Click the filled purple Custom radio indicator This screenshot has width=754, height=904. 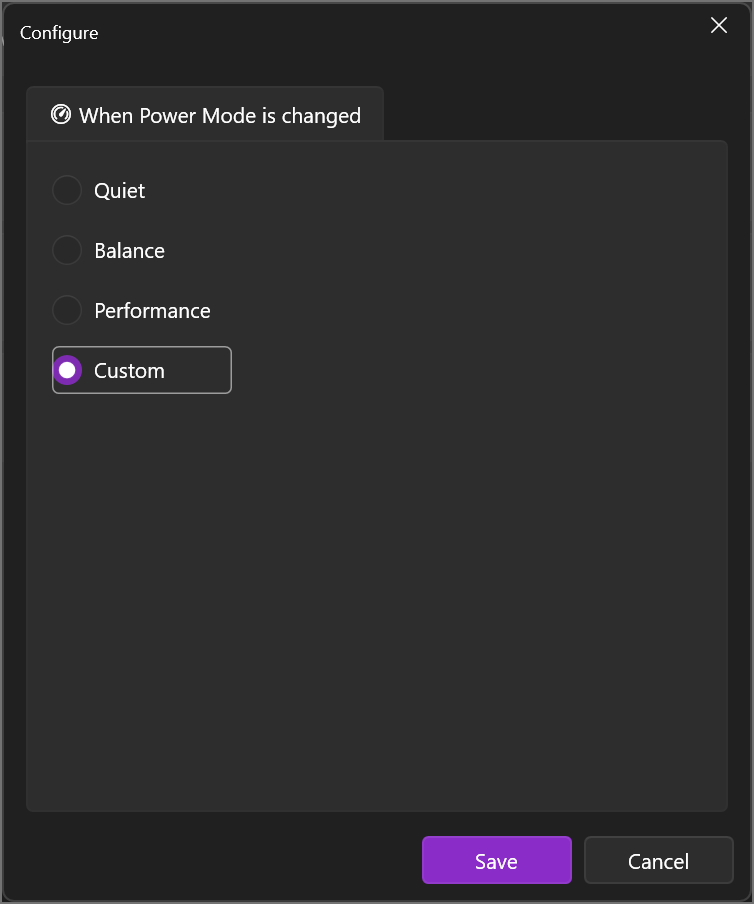[67, 370]
